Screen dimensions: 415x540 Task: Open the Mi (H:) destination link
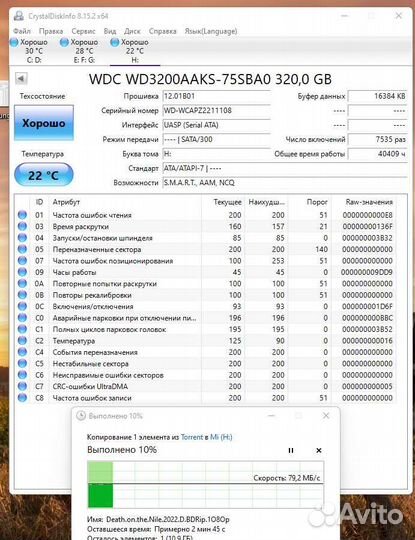[x=221, y=437]
